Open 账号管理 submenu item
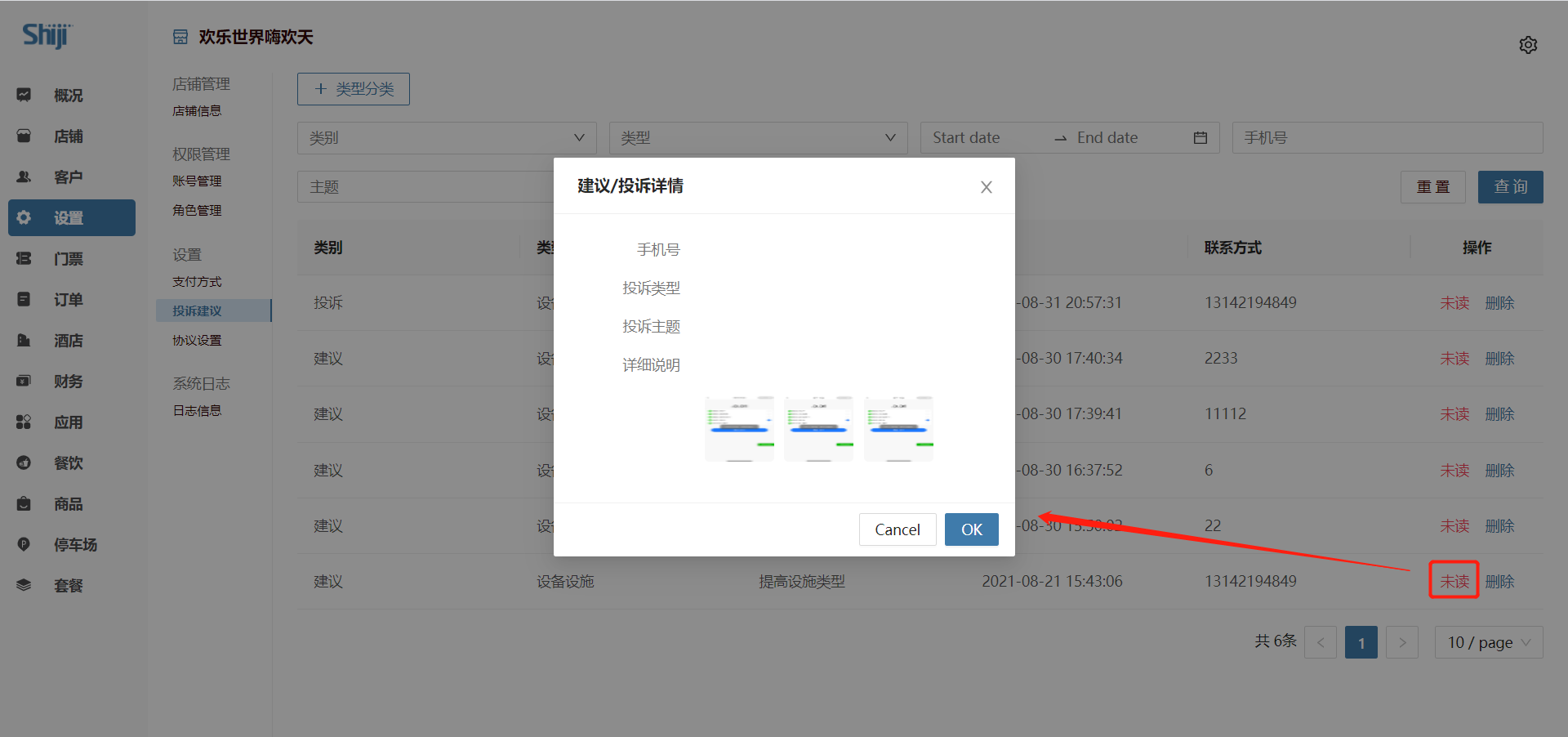Viewport: 1568px width, 737px height. point(197,181)
